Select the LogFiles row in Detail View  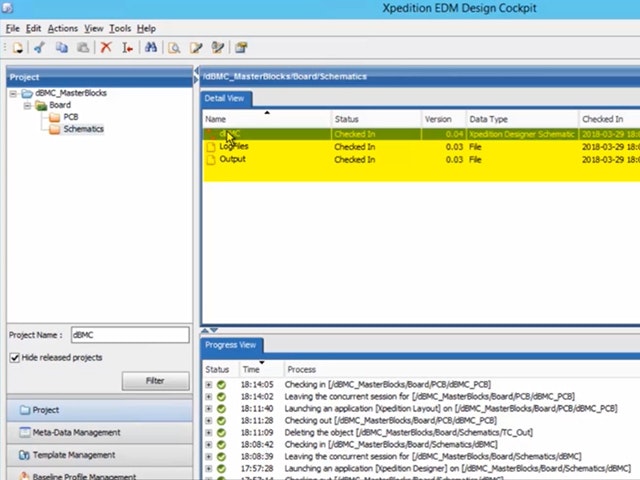pyautogui.click(x=421, y=147)
